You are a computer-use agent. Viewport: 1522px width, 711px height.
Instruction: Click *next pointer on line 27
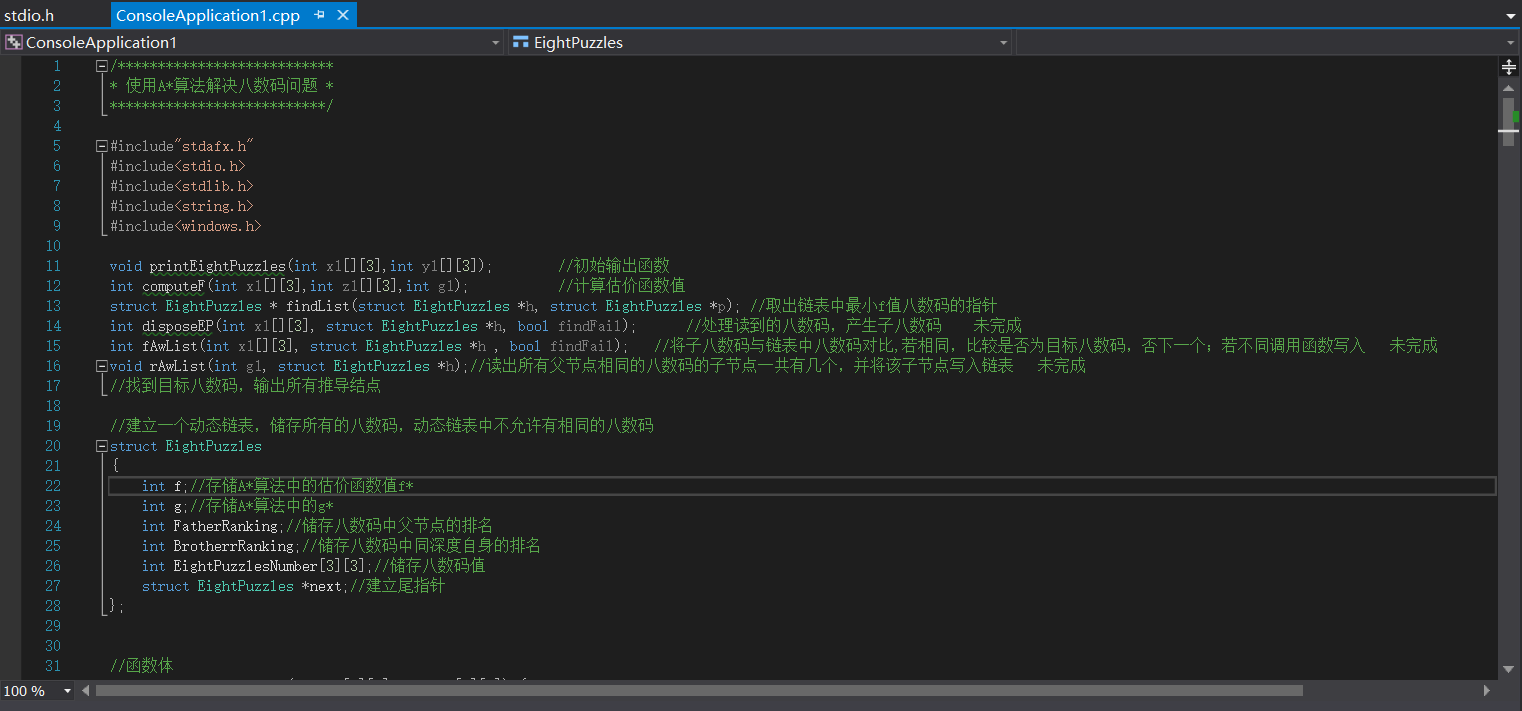pos(321,586)
